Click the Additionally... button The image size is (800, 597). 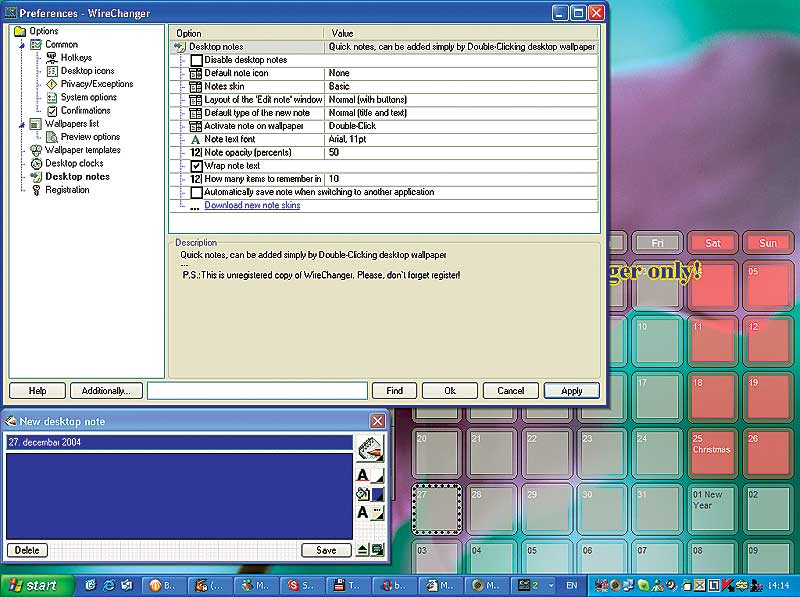(x=106, y=391)
